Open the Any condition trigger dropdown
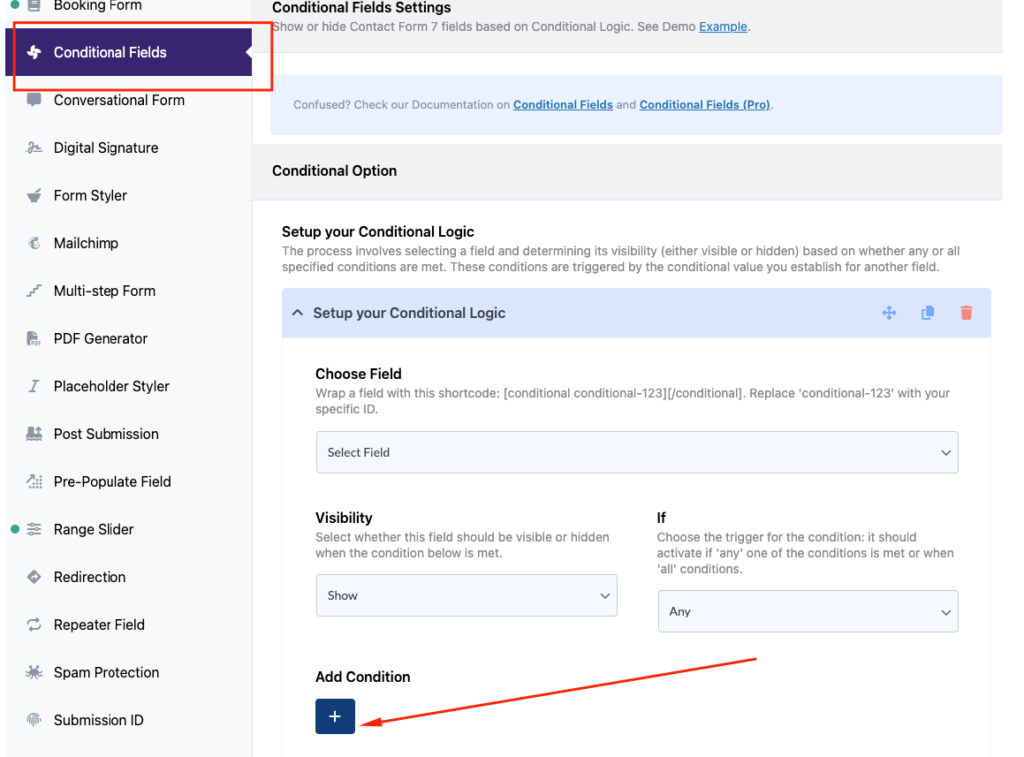 (807, 611)
